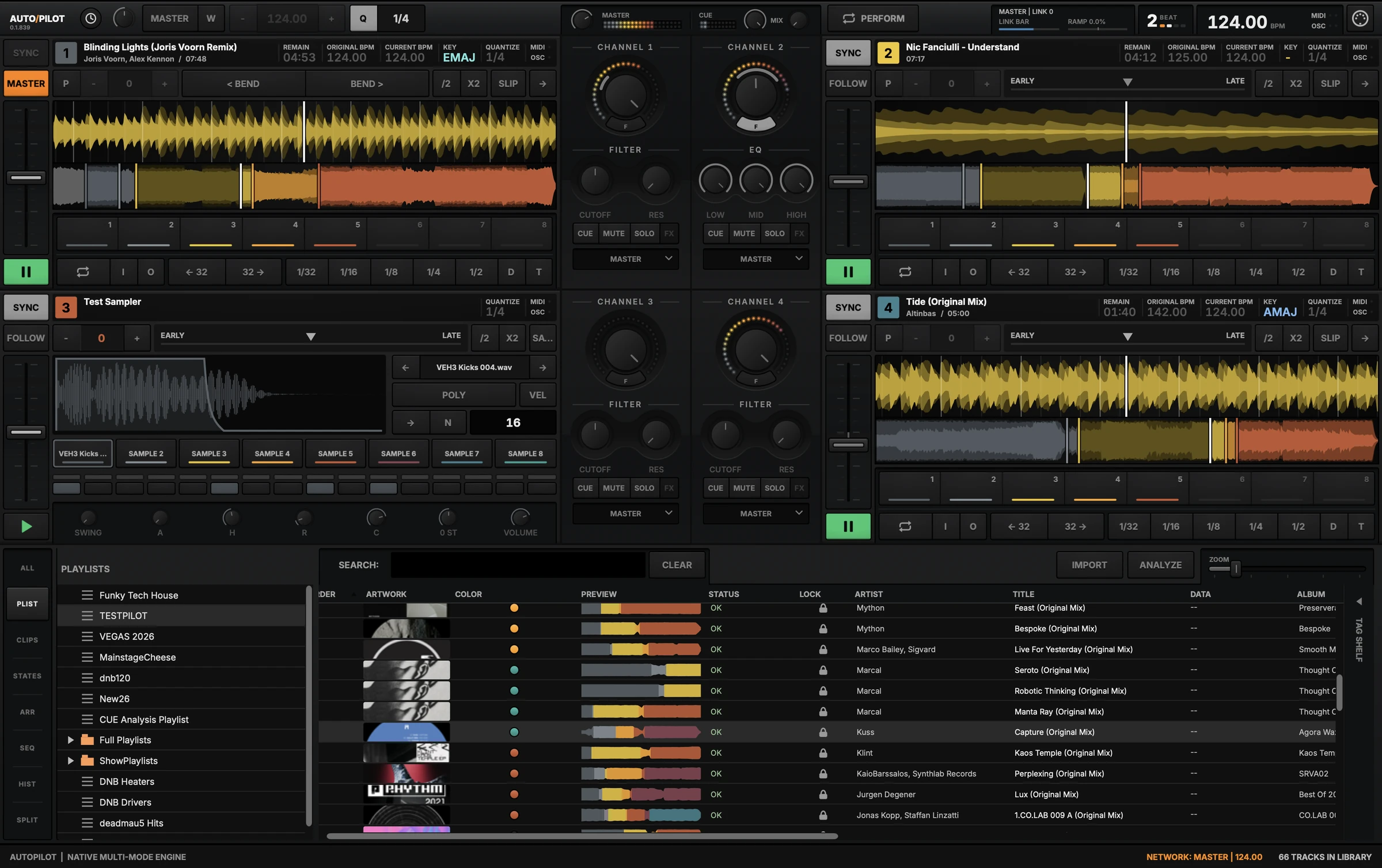Open the HIST tab
This screenshot has height=868, width=1382.
[x=27, y=784]
